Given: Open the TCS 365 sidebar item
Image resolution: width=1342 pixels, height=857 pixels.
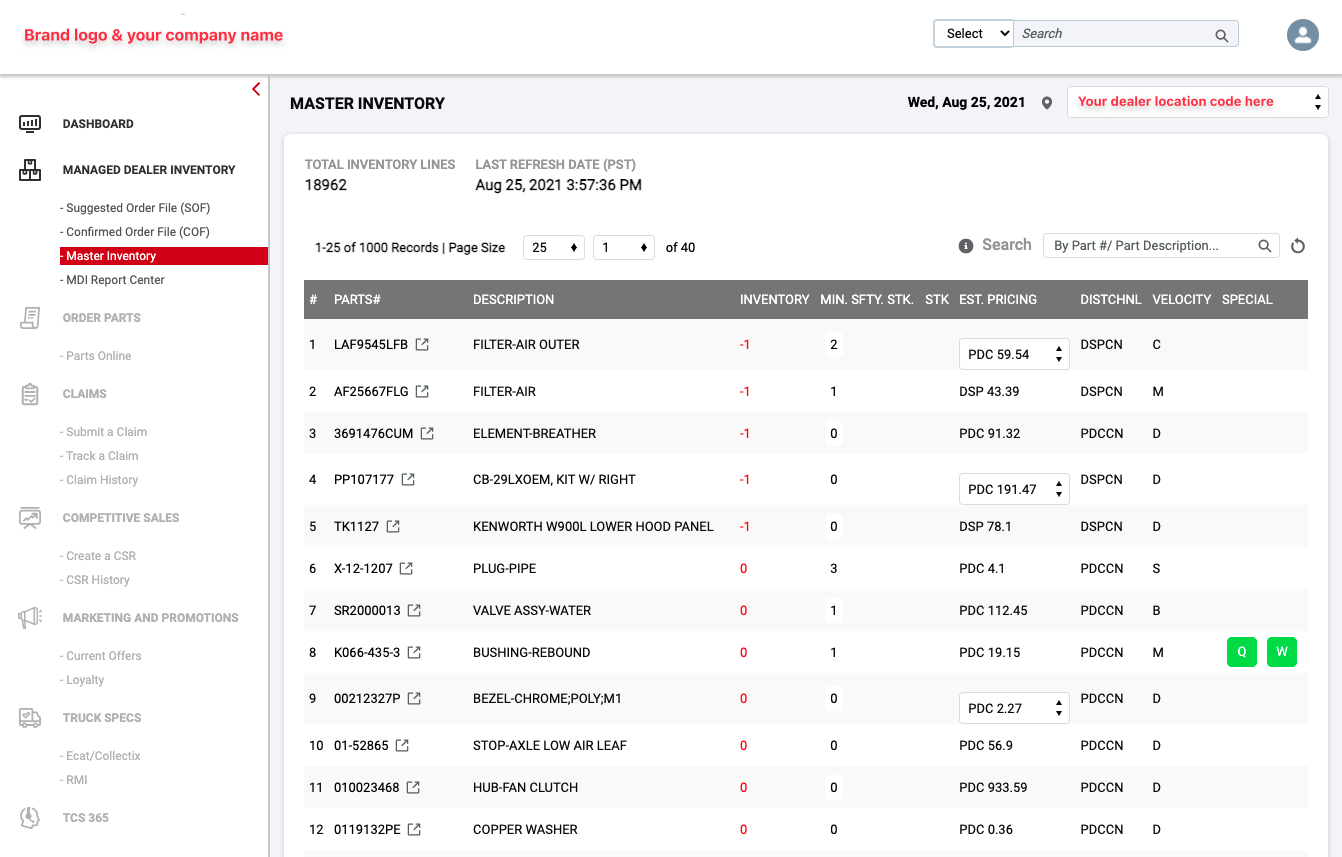Looking at the screenshot, I should point(86,818).
